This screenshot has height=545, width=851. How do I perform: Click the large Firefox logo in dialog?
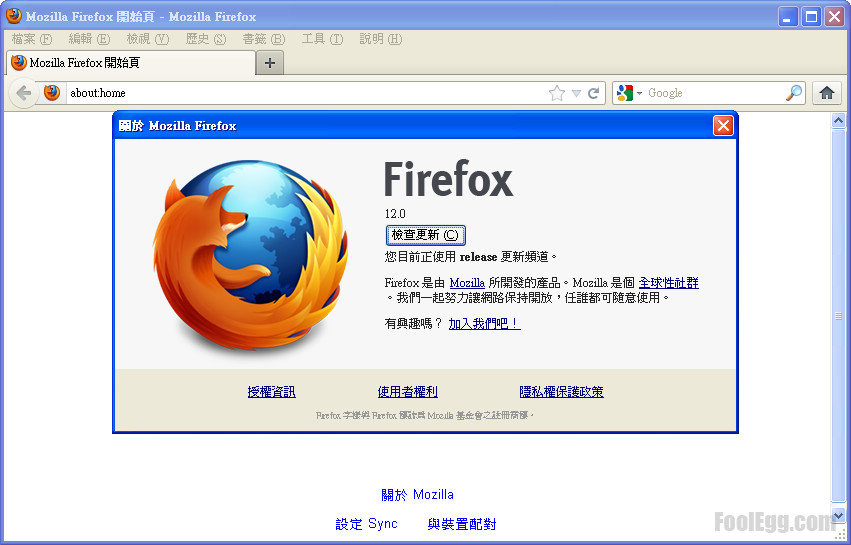250,260
